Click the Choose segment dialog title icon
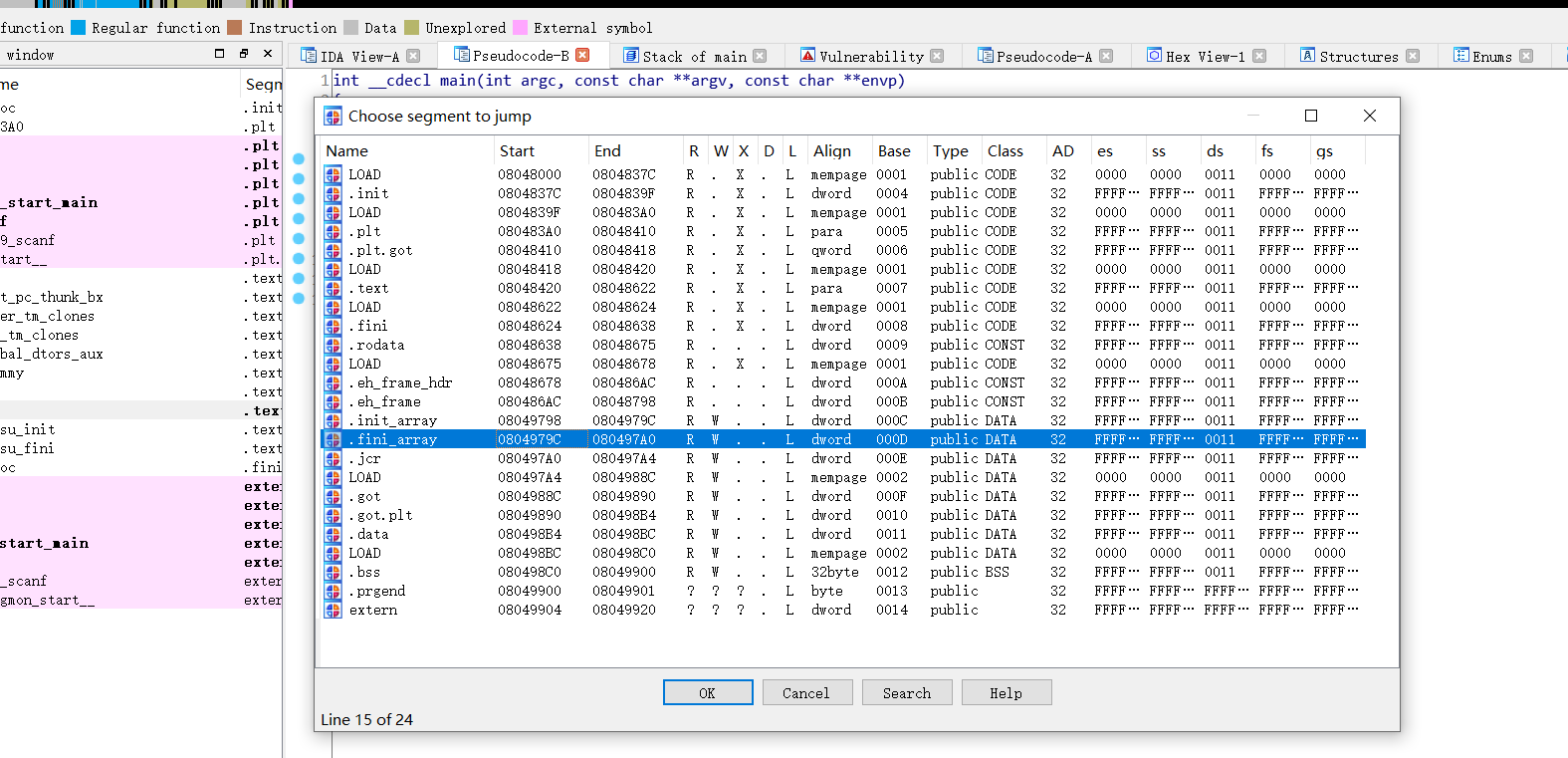The width and height of the screenshot is (1568, 758). click(x=333, y=117)
